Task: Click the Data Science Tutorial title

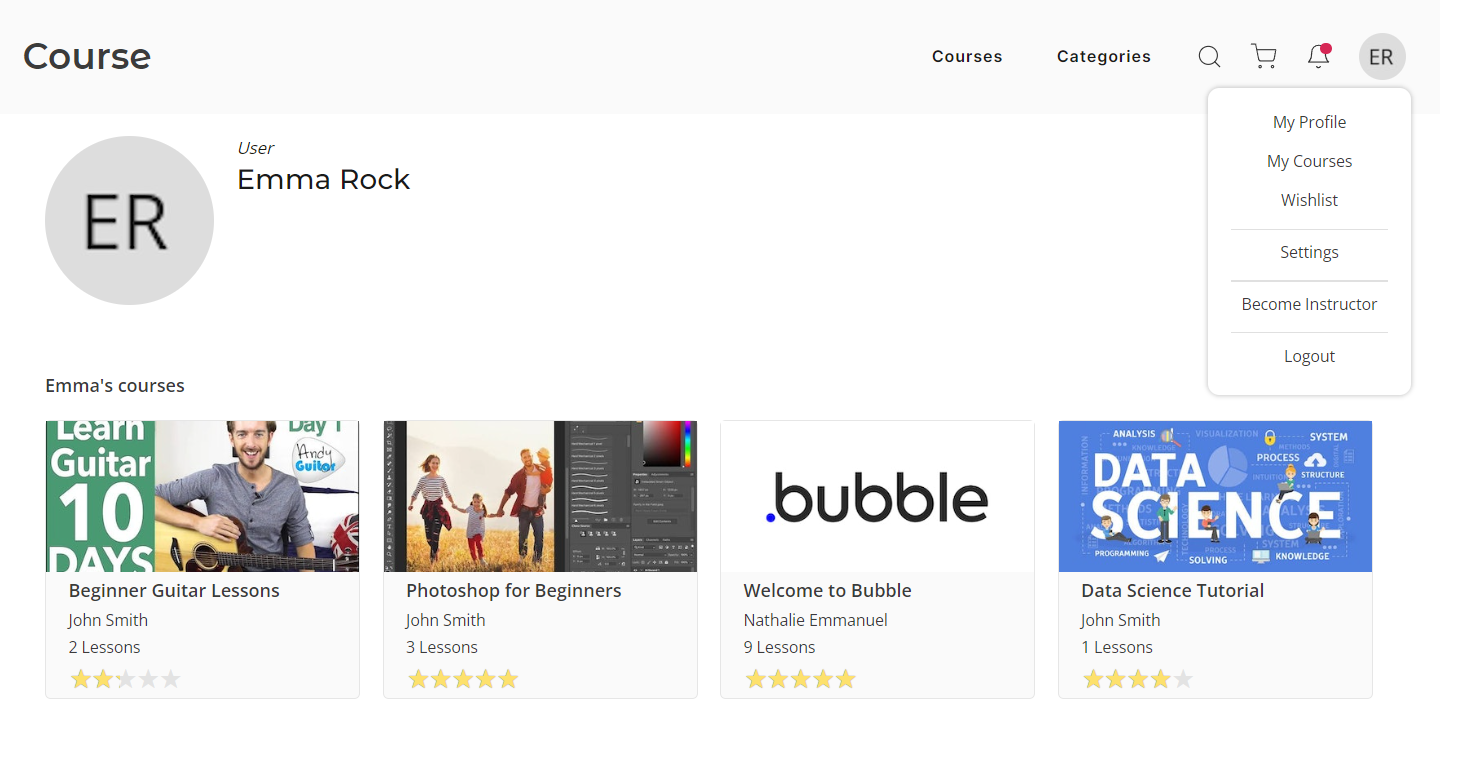Action: pos(1173,591)
